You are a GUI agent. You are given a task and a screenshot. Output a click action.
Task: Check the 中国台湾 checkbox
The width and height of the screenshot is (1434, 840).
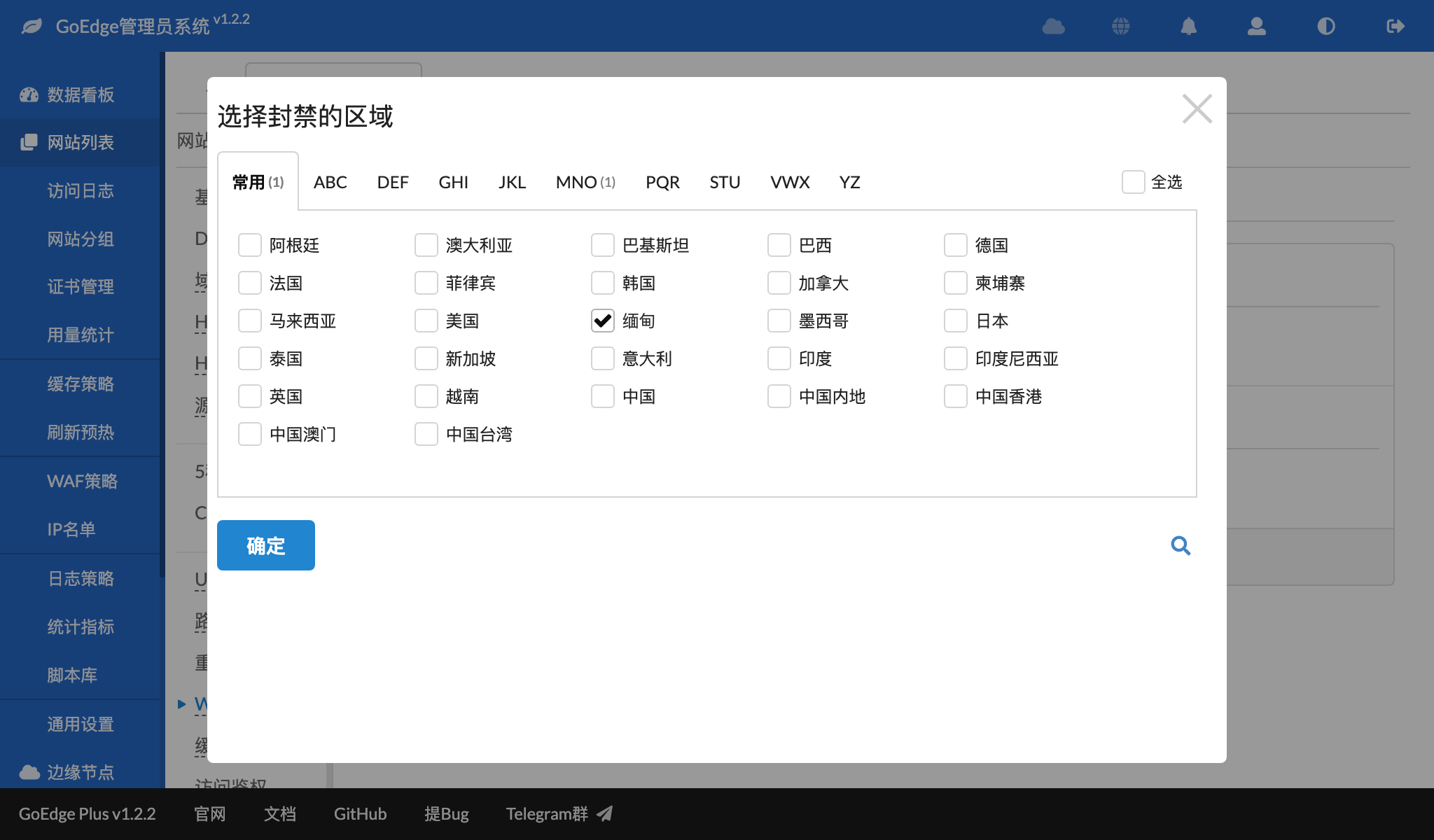tap(426, 435)
